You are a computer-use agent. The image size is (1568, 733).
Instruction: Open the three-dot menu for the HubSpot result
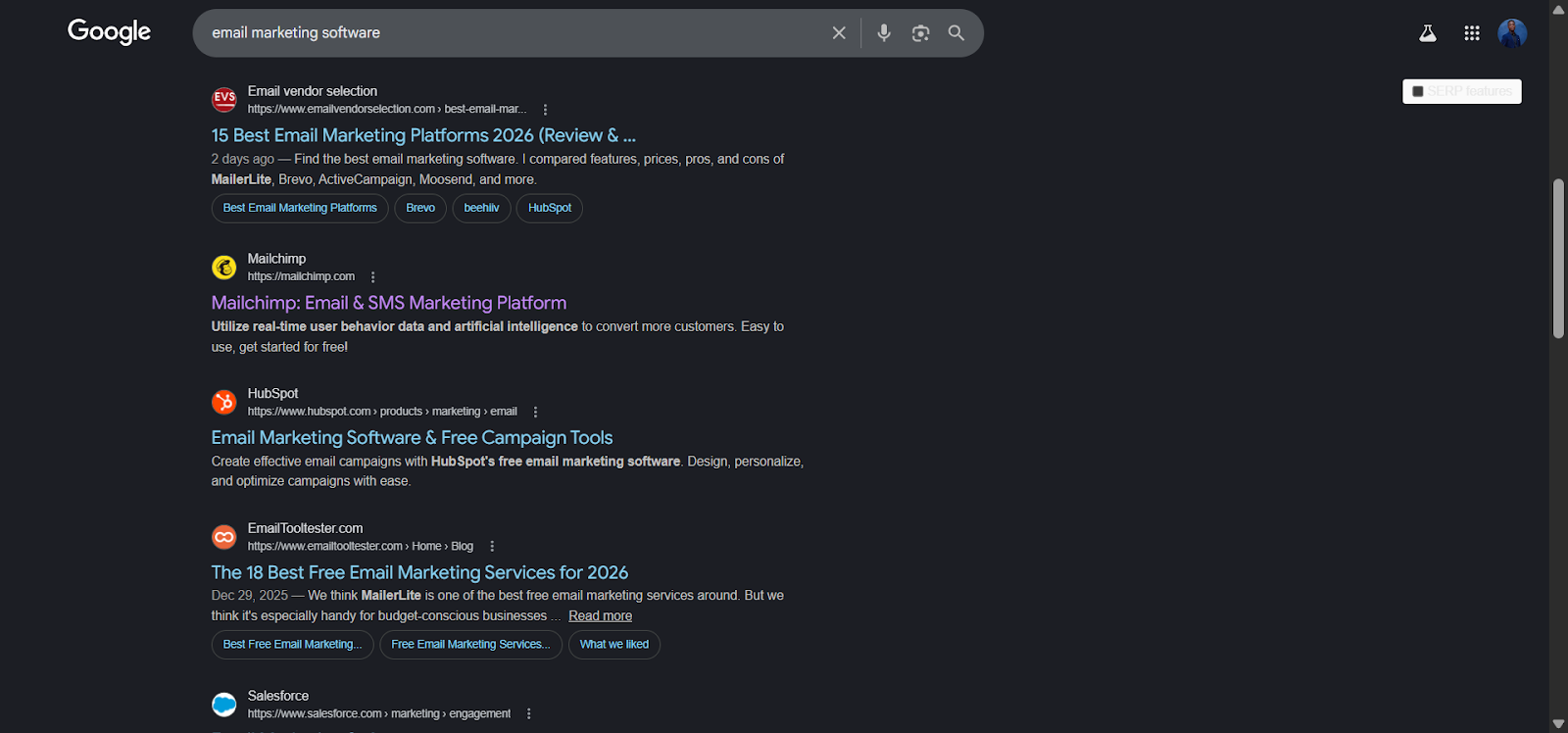pos(535,413)
